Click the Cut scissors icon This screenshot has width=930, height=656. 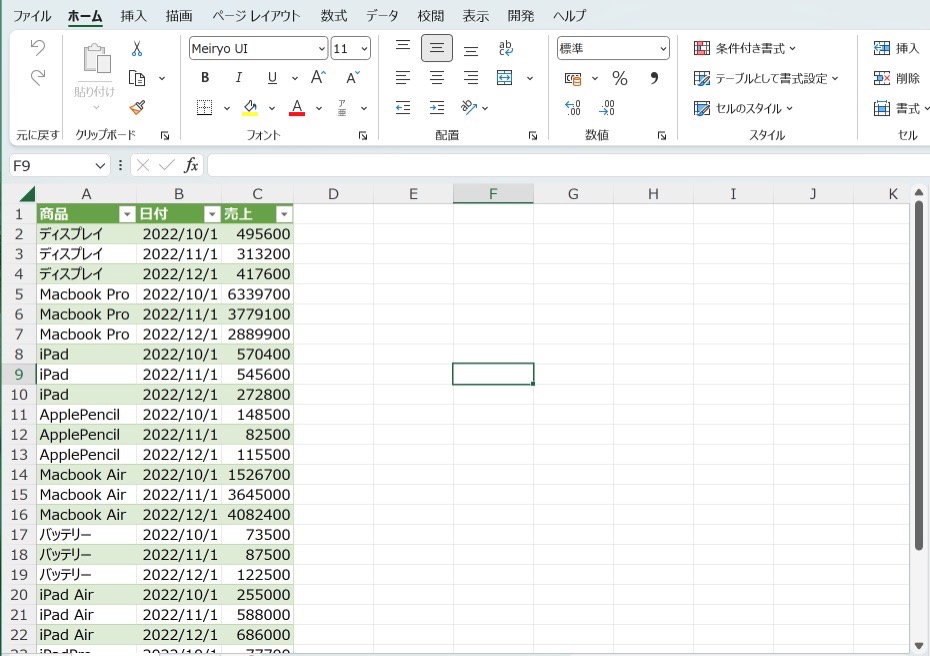click(137, 48)
